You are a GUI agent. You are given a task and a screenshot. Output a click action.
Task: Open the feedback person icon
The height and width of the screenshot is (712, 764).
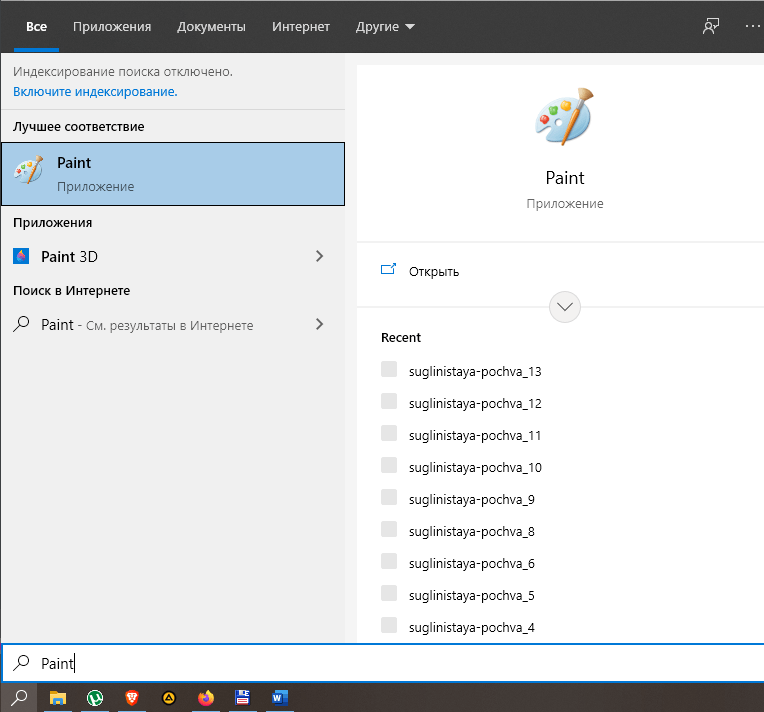[711, 26]
